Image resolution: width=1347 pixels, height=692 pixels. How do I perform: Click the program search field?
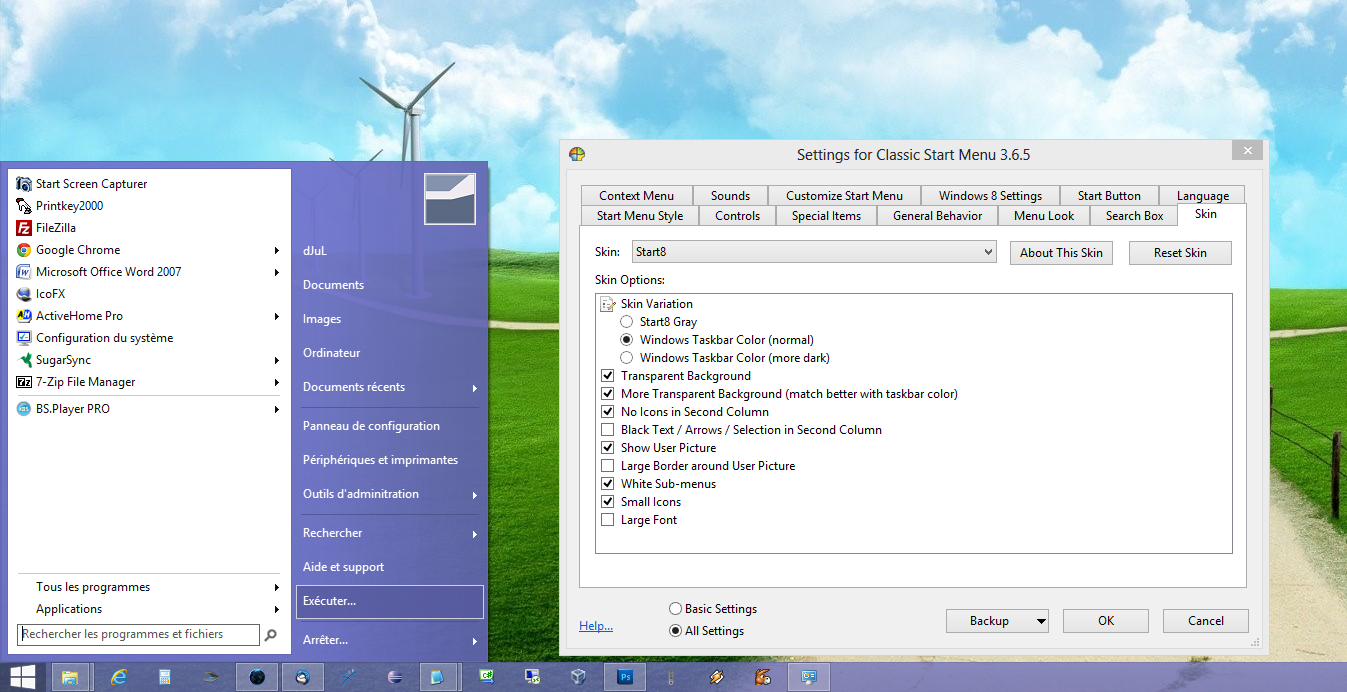[135, 634]
